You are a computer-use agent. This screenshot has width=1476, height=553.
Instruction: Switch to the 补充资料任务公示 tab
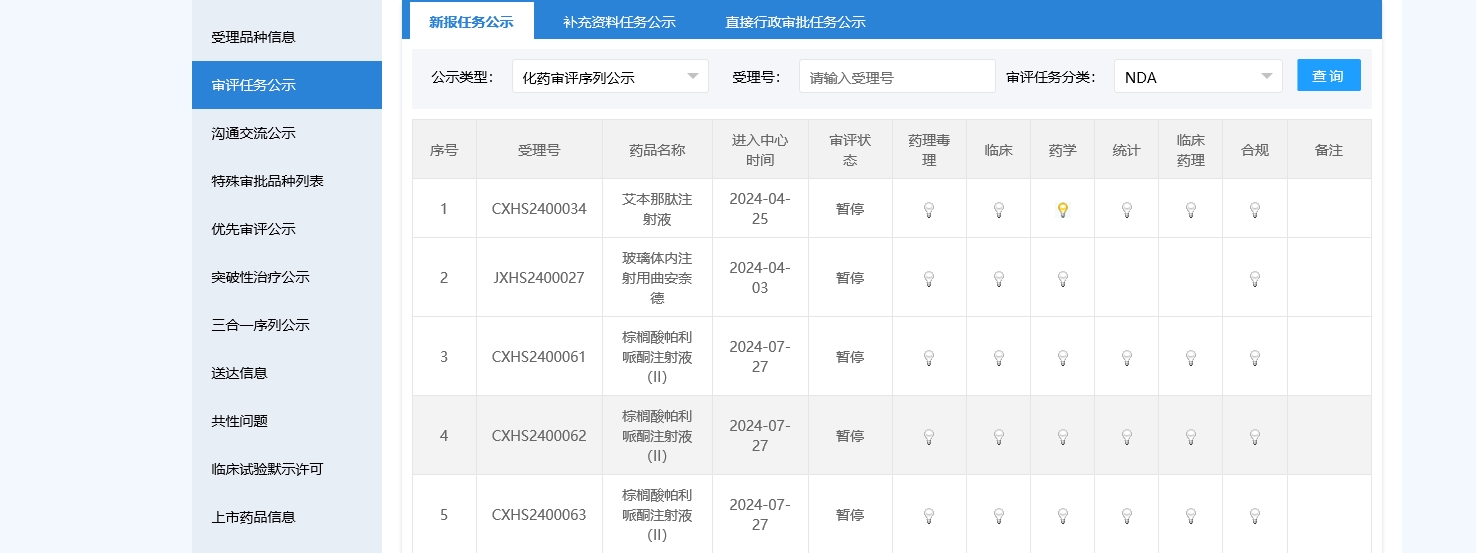pyautogui.click(x=619, y=21)
